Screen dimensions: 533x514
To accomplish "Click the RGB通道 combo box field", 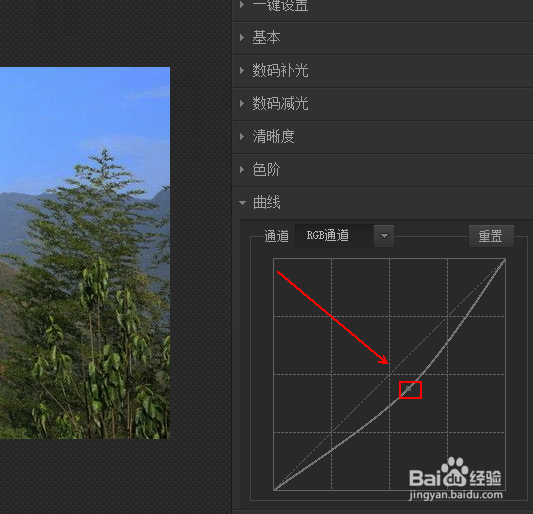I will pyautogui.click(x=345, y=236).
